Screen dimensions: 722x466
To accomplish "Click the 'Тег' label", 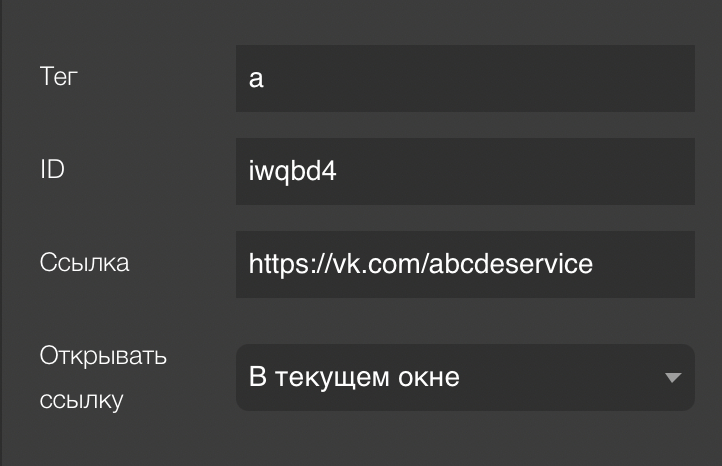I will click(59, 76).
